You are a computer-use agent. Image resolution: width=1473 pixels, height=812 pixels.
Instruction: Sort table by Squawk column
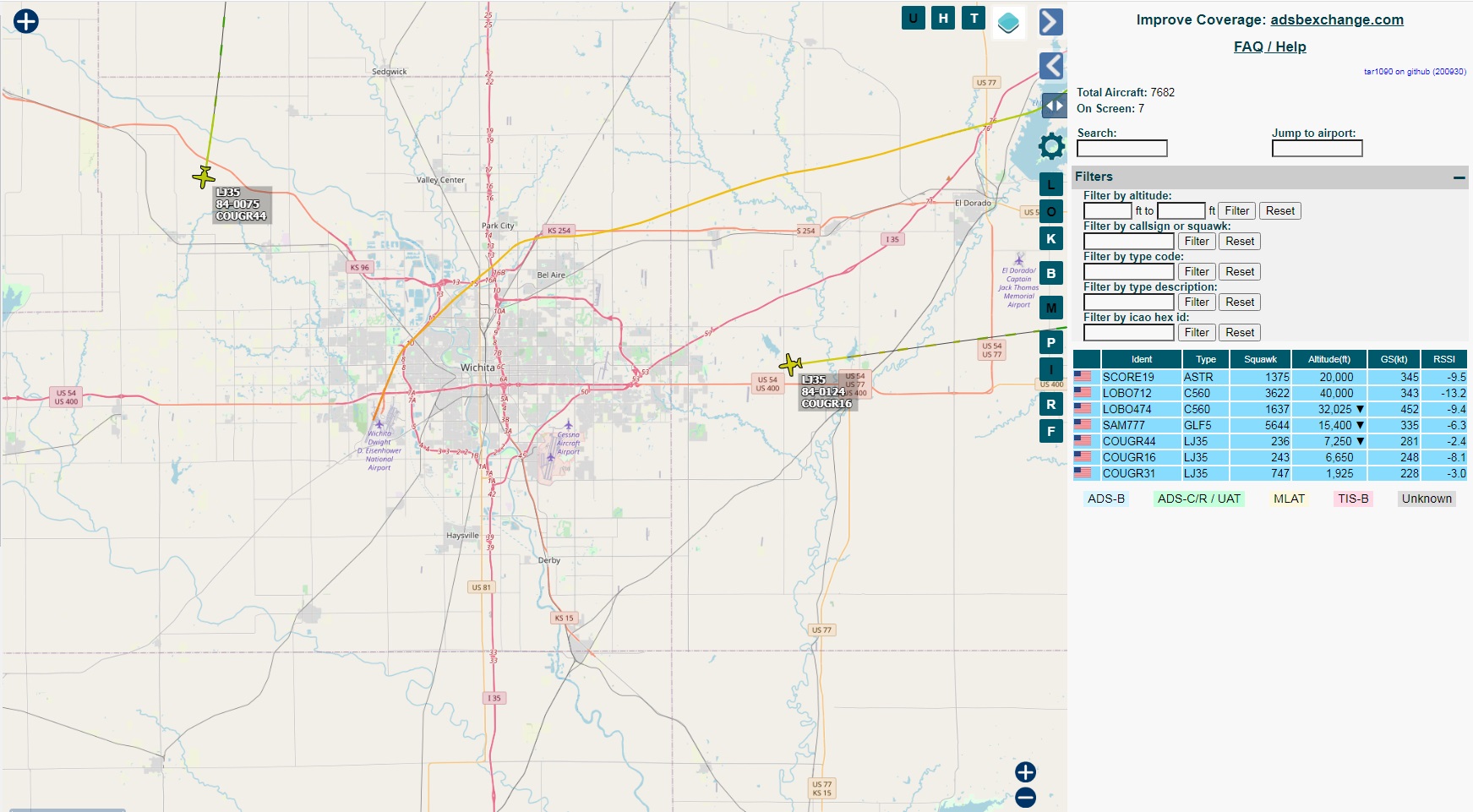1260,359
